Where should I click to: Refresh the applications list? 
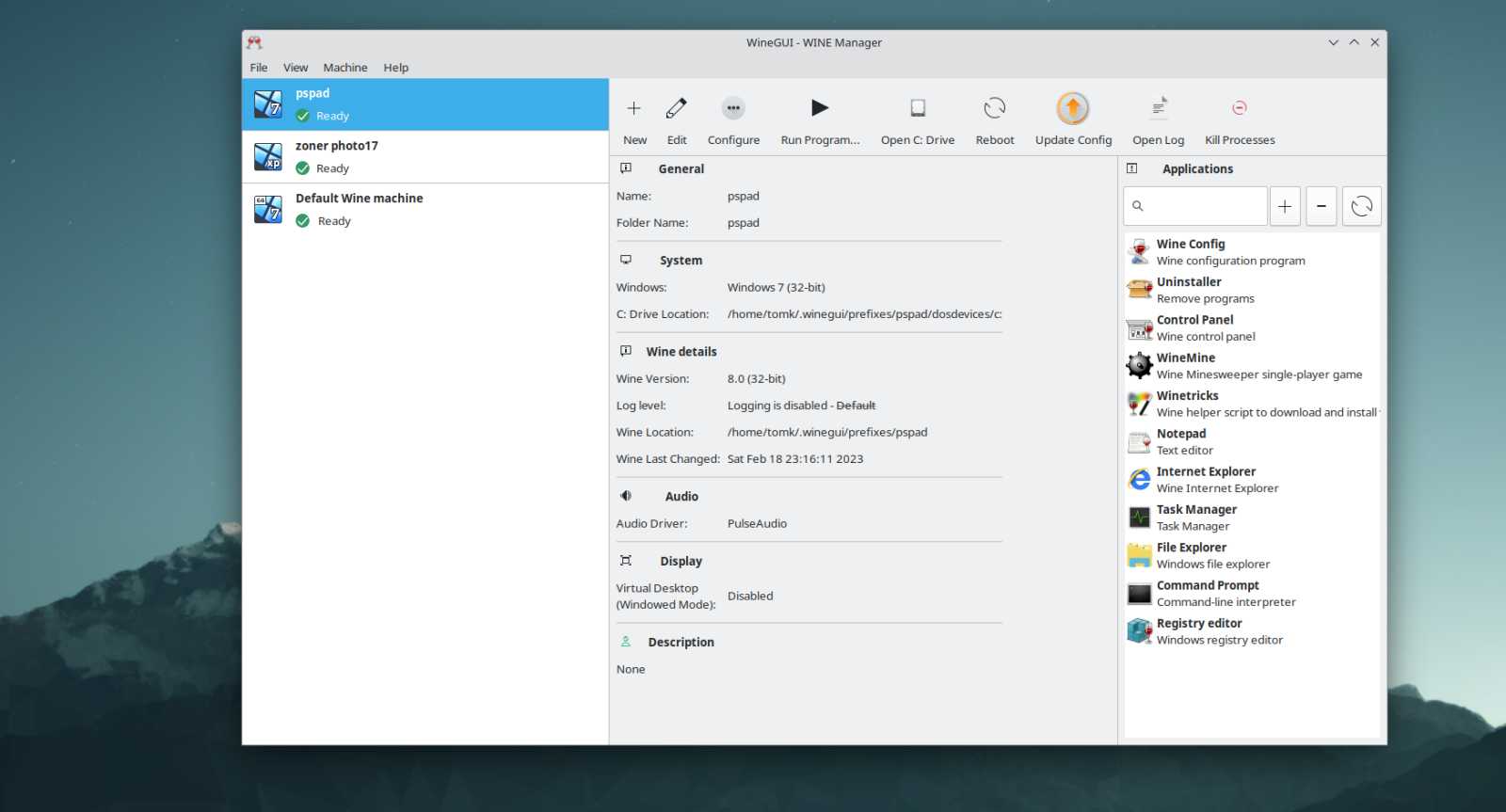pos(1362,206)
